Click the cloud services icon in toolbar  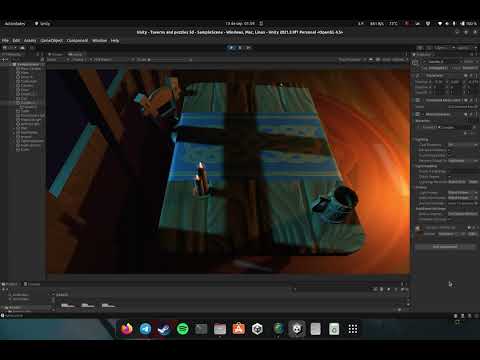point(23,48)
